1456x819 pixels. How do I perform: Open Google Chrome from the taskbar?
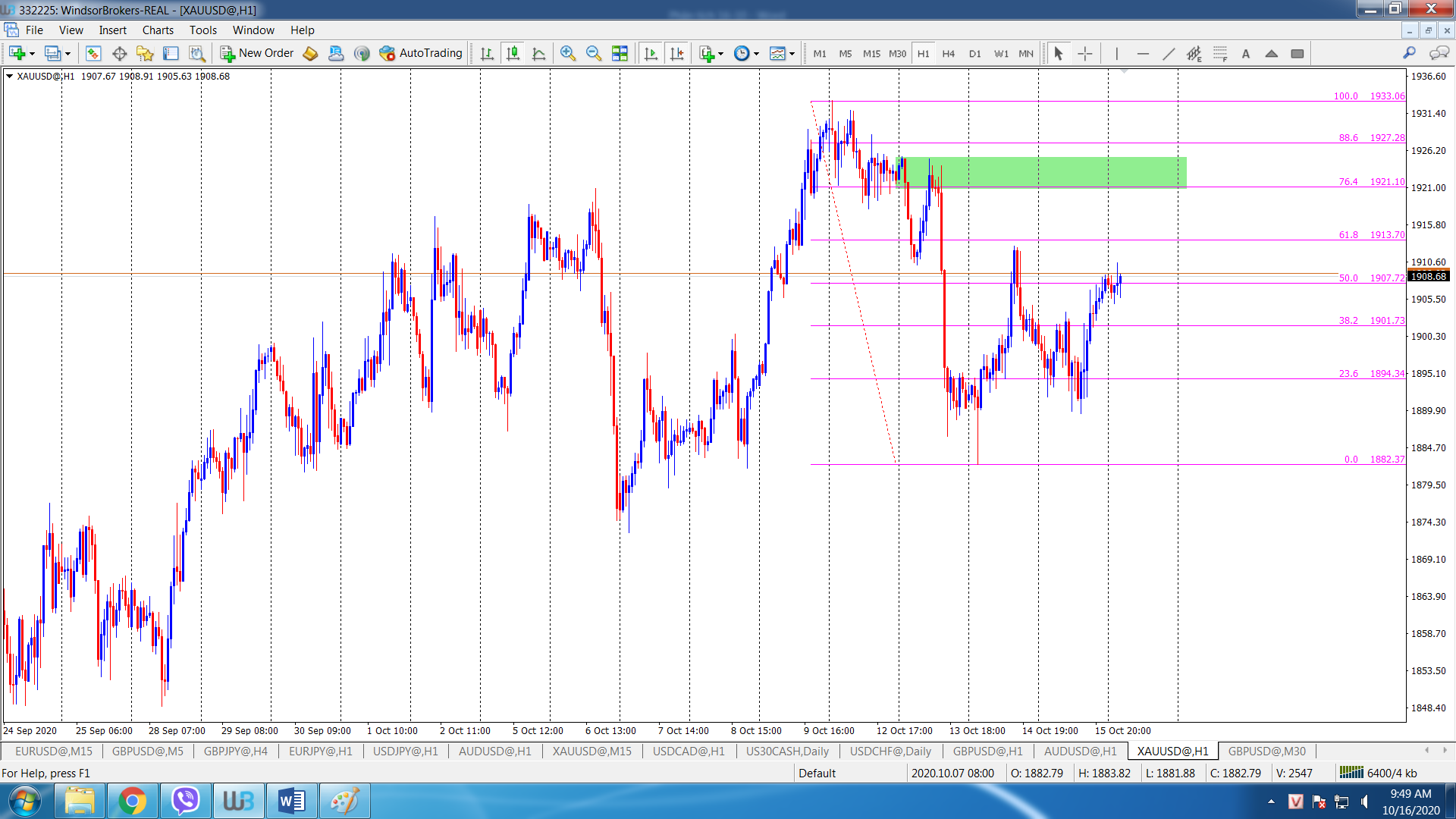click(x=132, y=801)
